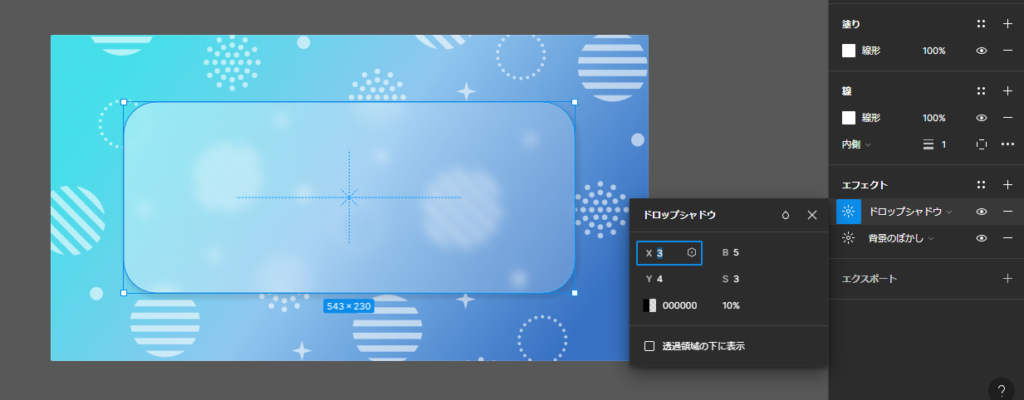Viewport: 1024px width, 400px height.
Task: Add a new stroke with 線 plus
Action: pos(1008,91)
